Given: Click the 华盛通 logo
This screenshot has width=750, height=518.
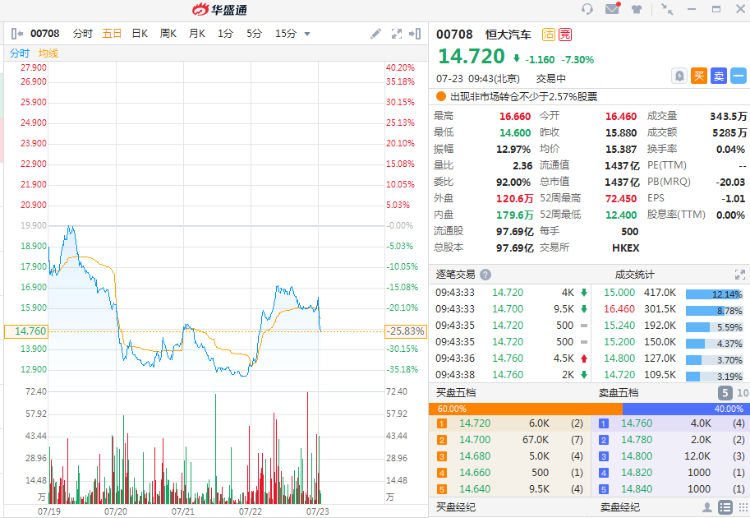Looking at the screenshot, I should 220,9.
